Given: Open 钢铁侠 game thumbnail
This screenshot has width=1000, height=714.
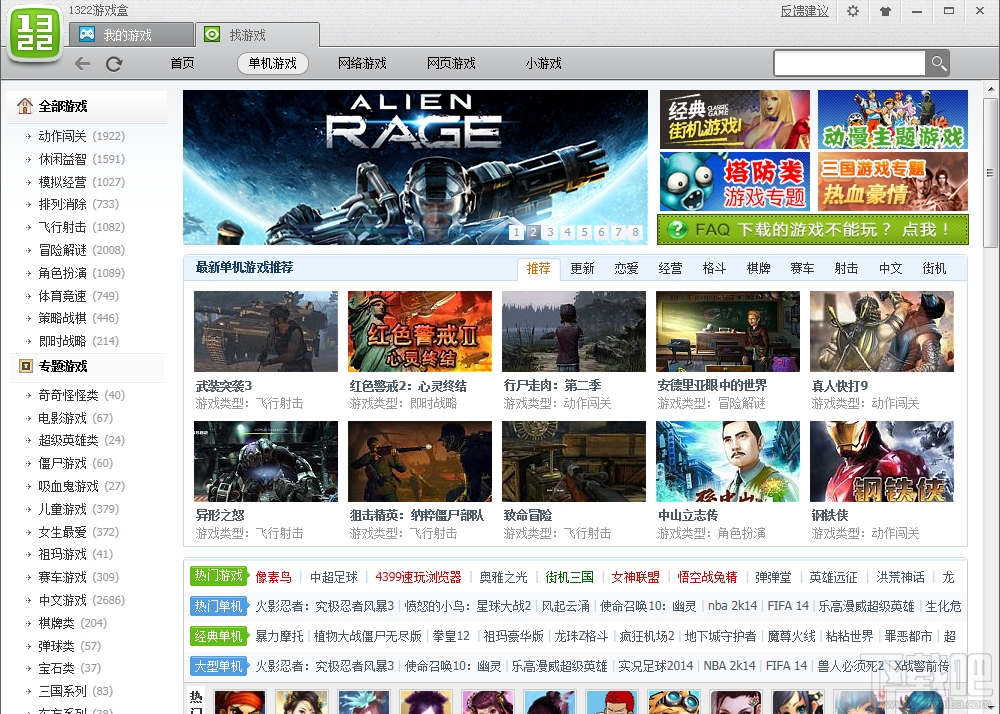Looking at the screenshot, I should click(882, 462).
